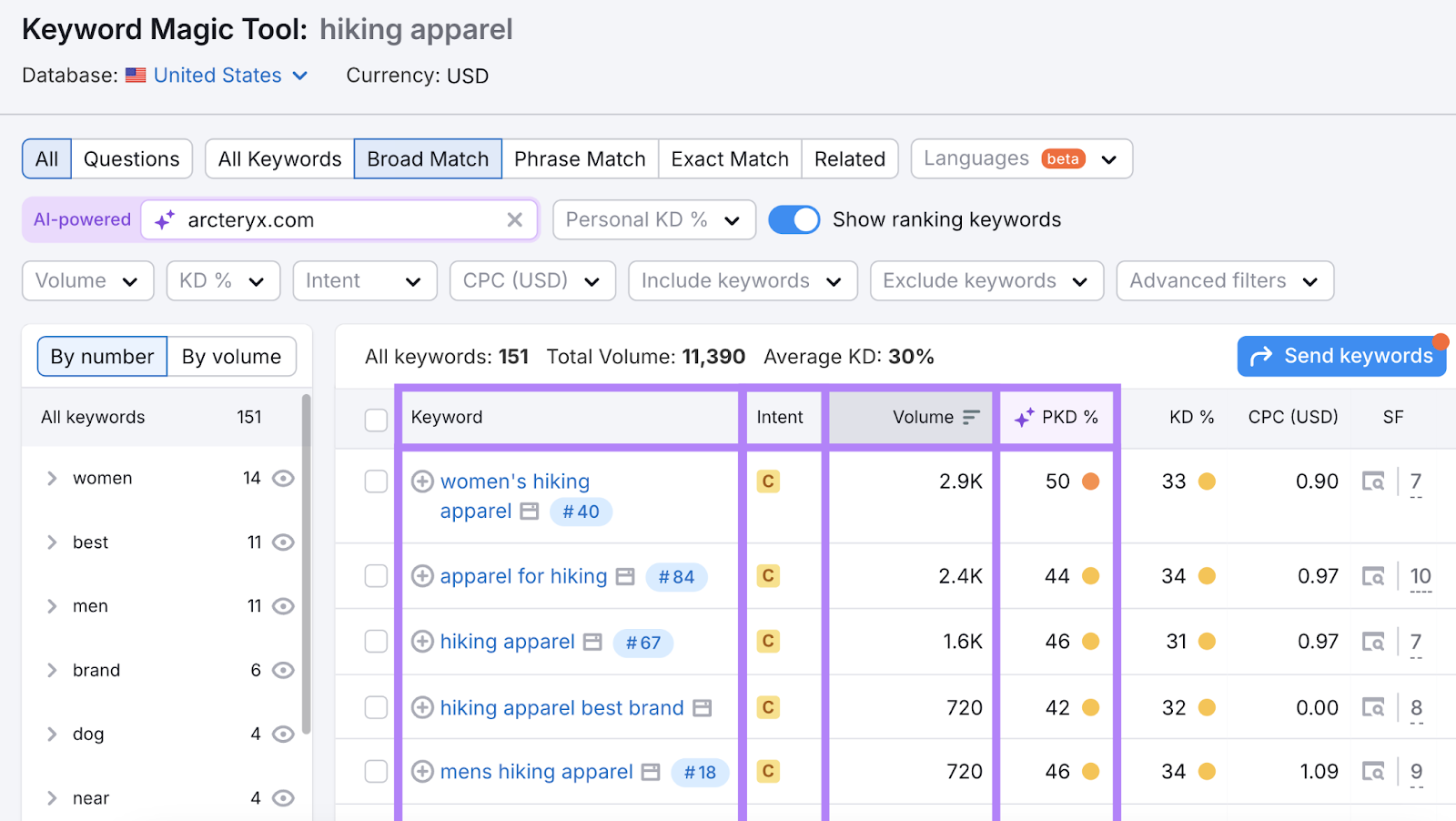
Task: Clear the arcteryx.com domain with the X icon
Action: coord(514,219)
